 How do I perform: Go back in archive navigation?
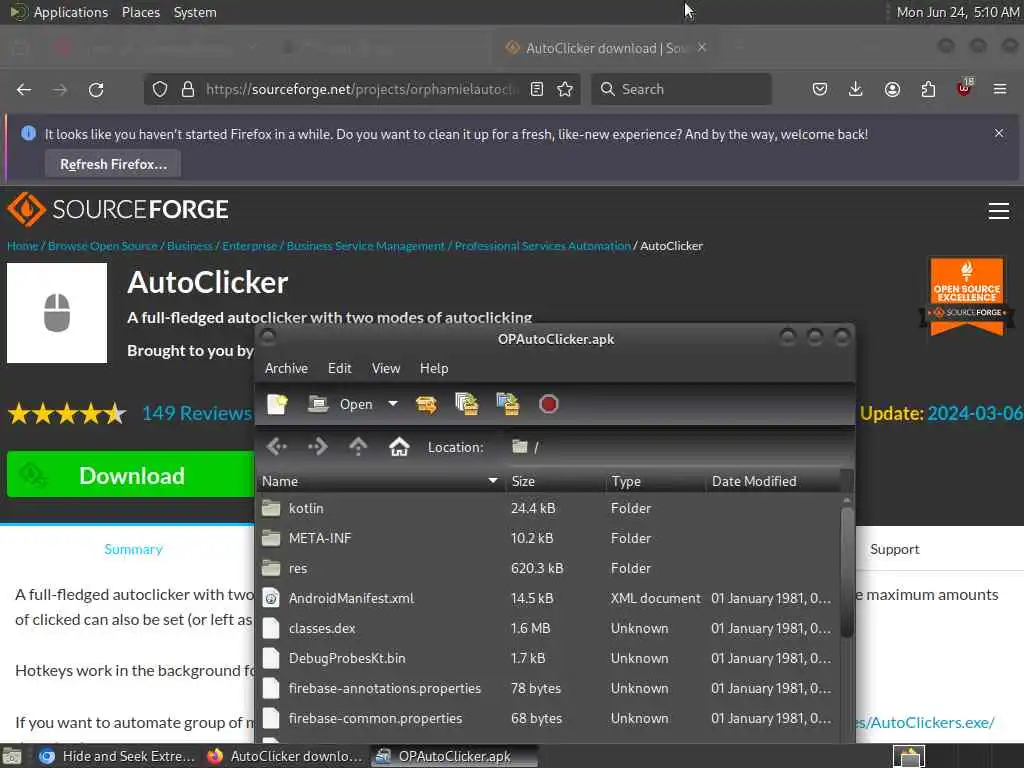click(x=277, y=447)
